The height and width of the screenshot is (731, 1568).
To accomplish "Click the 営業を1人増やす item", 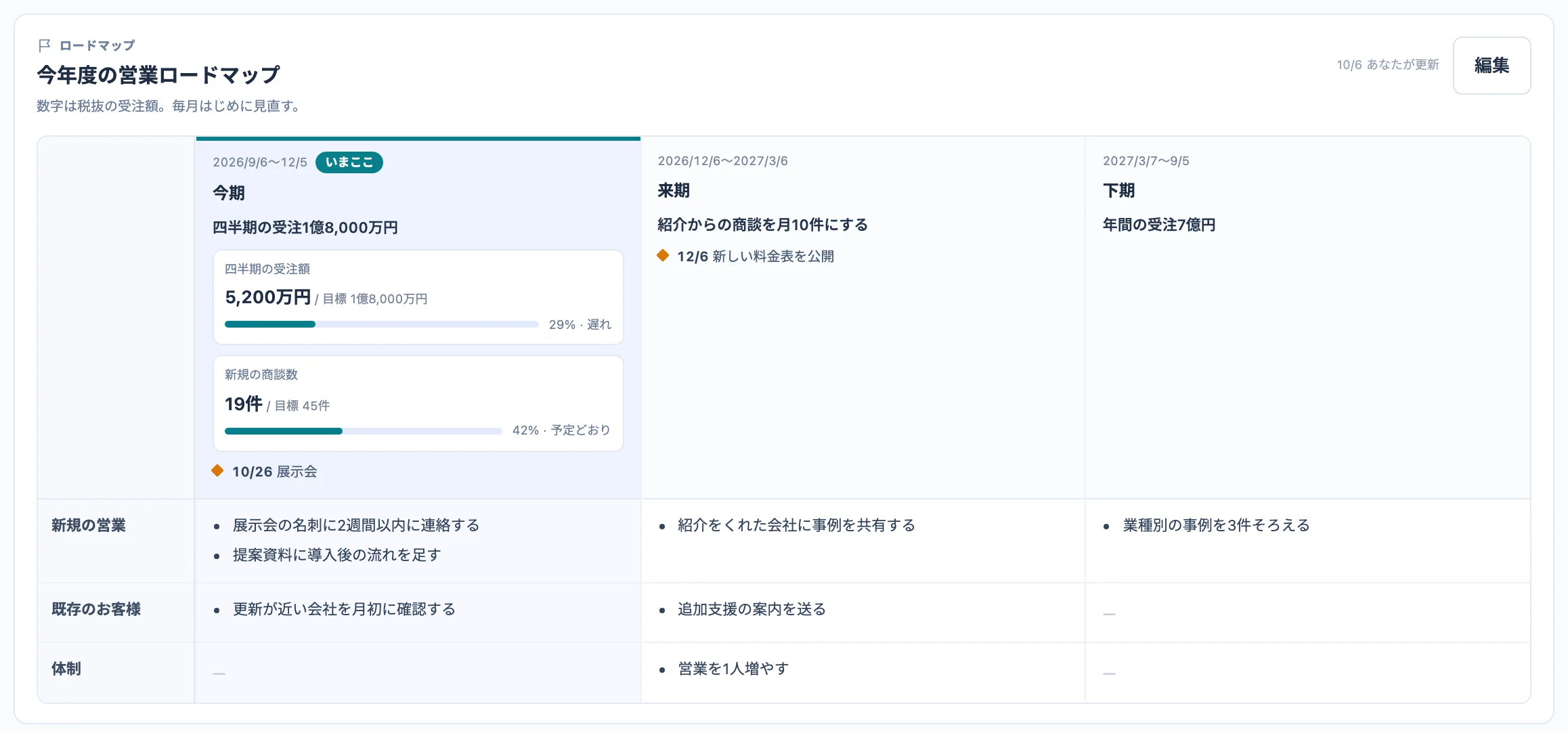I will [x=733, y=669].
